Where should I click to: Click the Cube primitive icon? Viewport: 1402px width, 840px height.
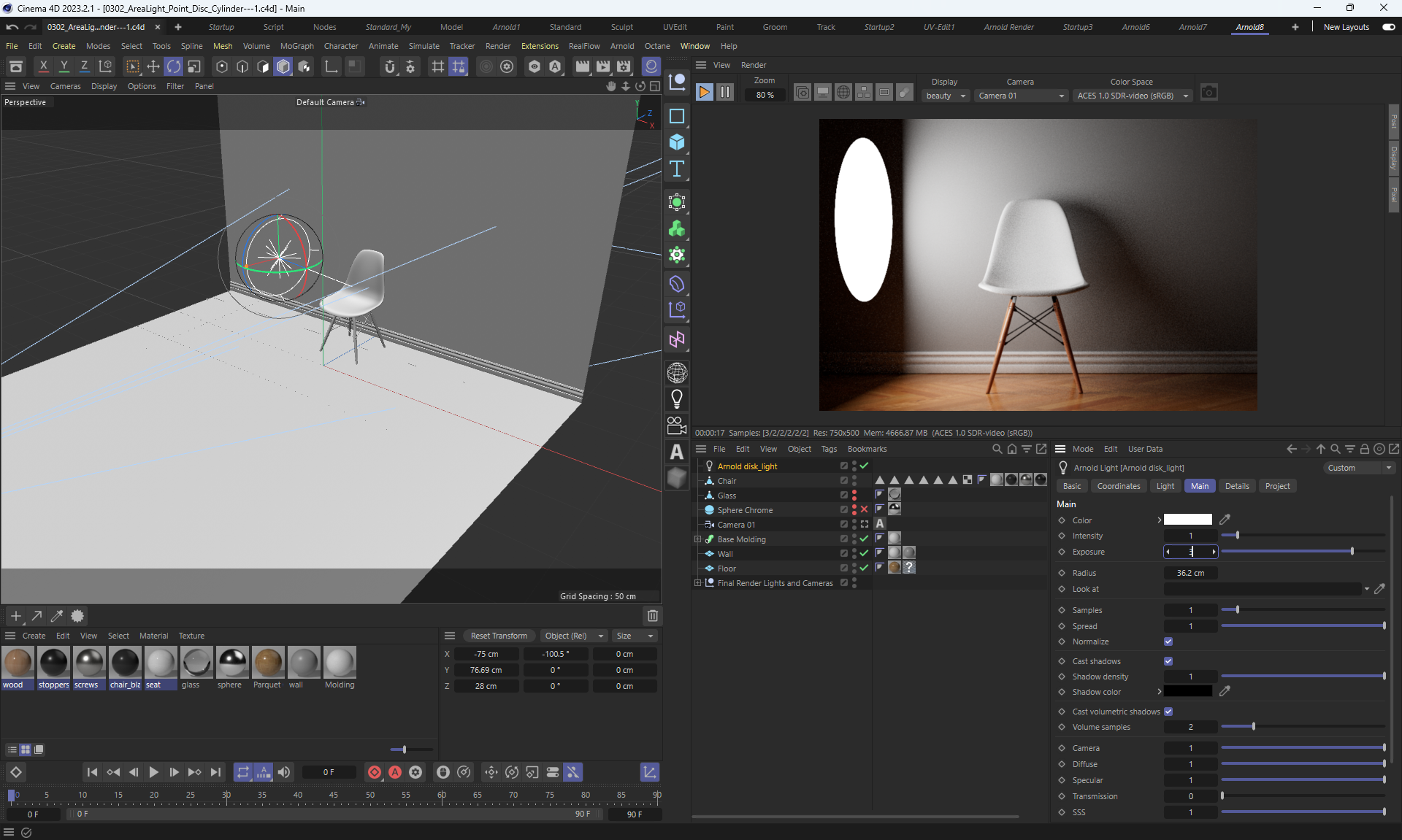pyautogui.click(x=677, y=142)
